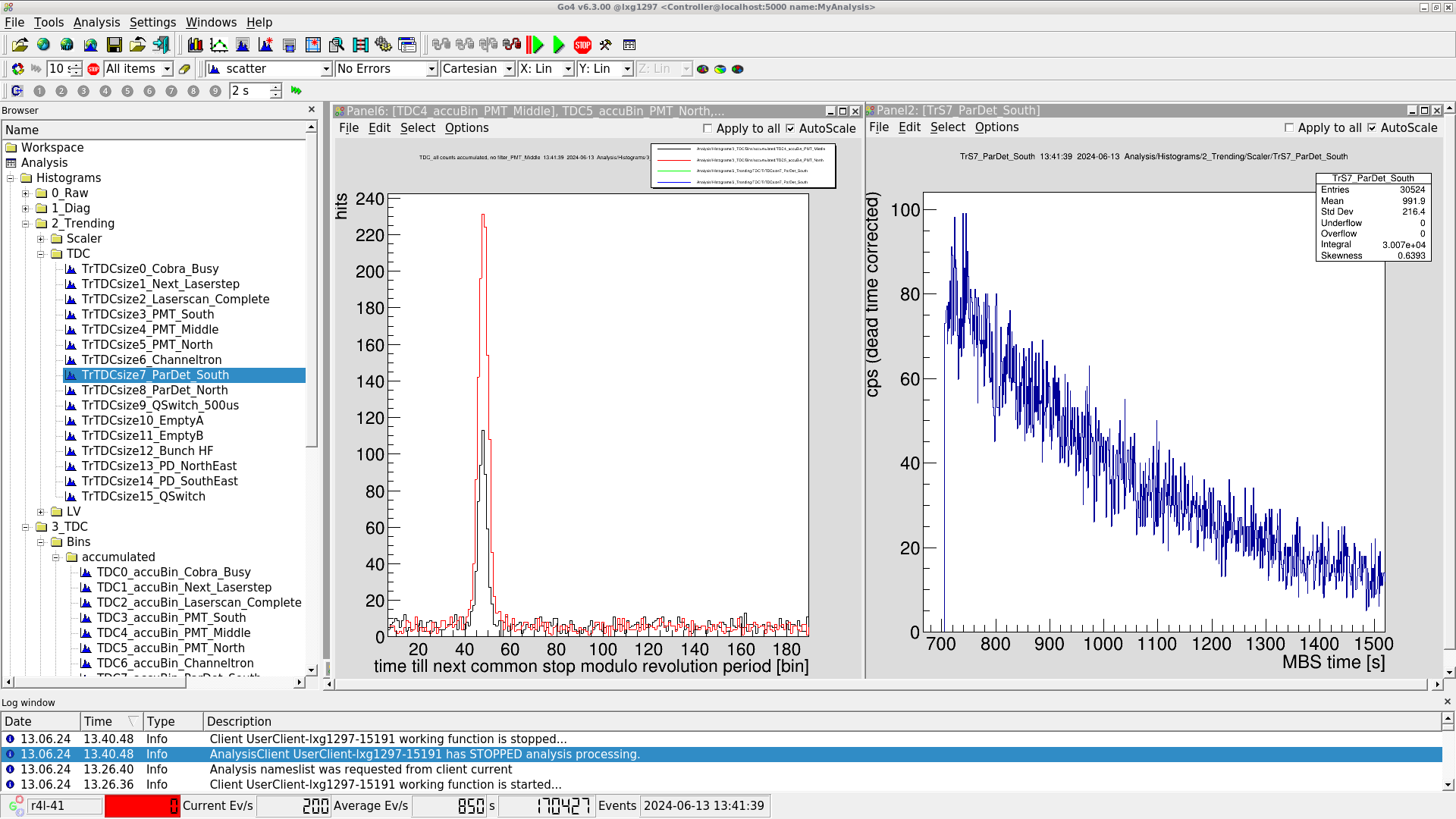Open the scatter draw style dropdown
The height and width of the screenshot is (819, 1456).
pos(269,69)
